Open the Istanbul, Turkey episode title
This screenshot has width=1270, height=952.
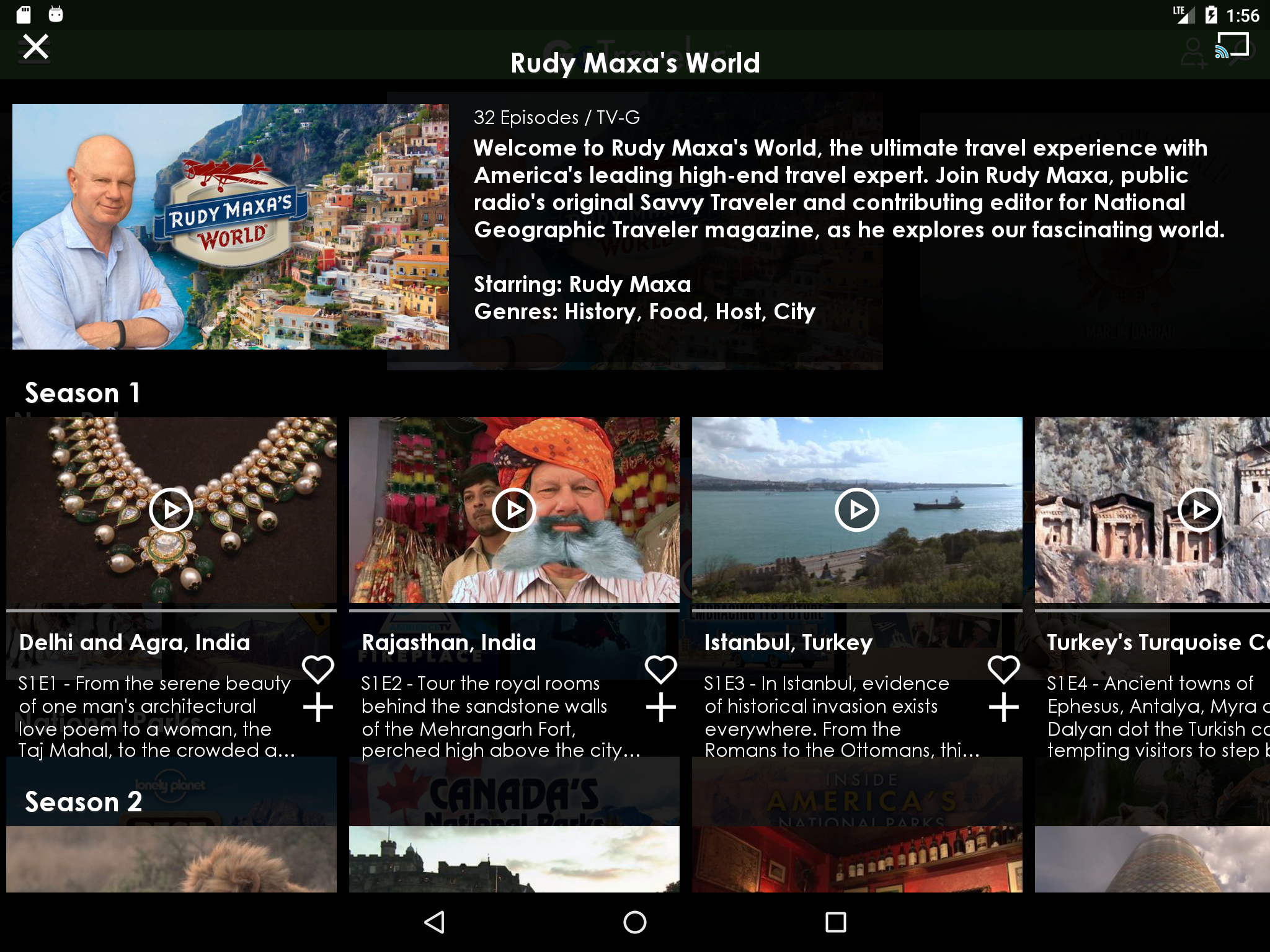tap(788, 643)
